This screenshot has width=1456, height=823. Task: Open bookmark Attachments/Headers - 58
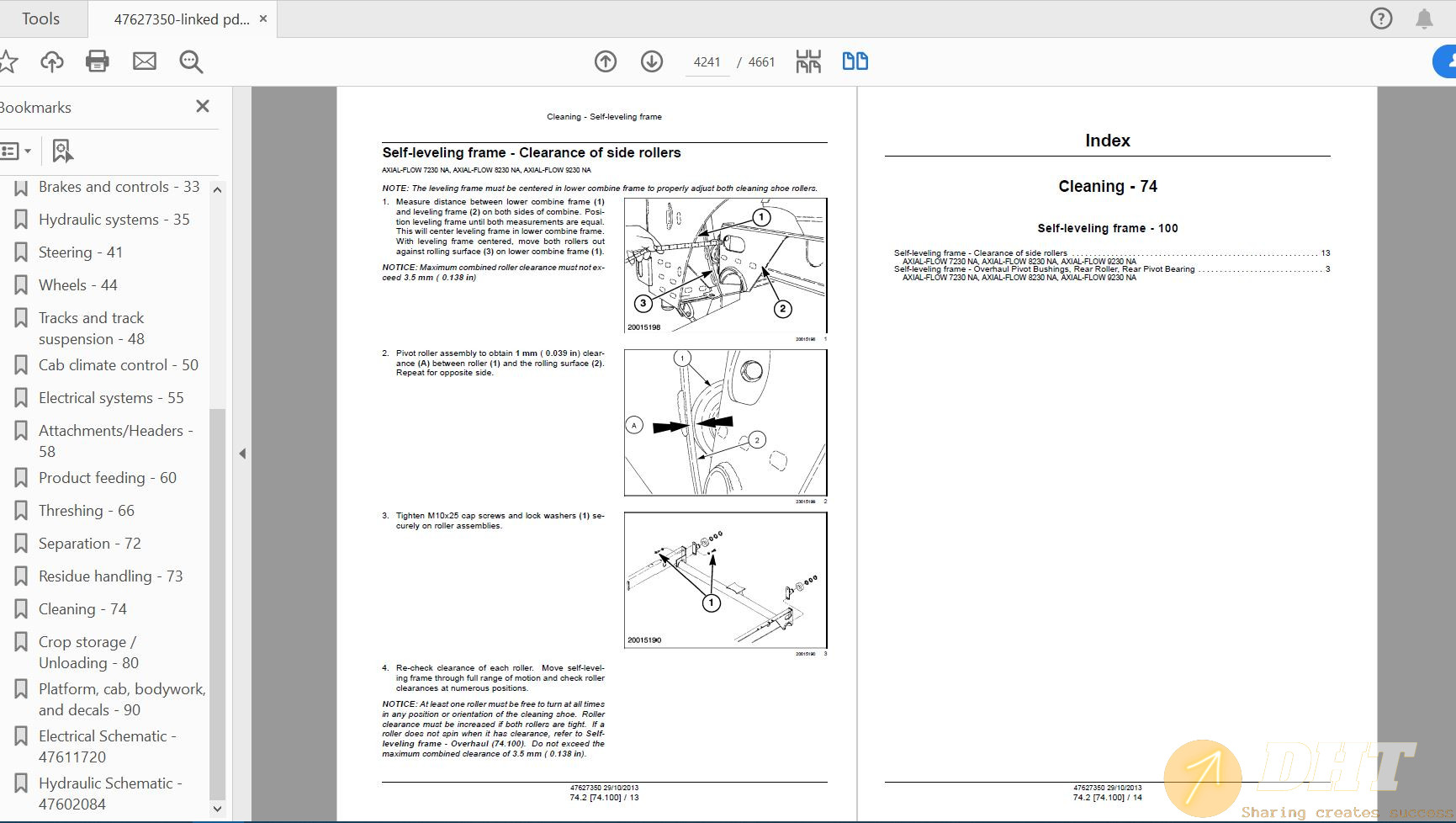click(116, 441)
